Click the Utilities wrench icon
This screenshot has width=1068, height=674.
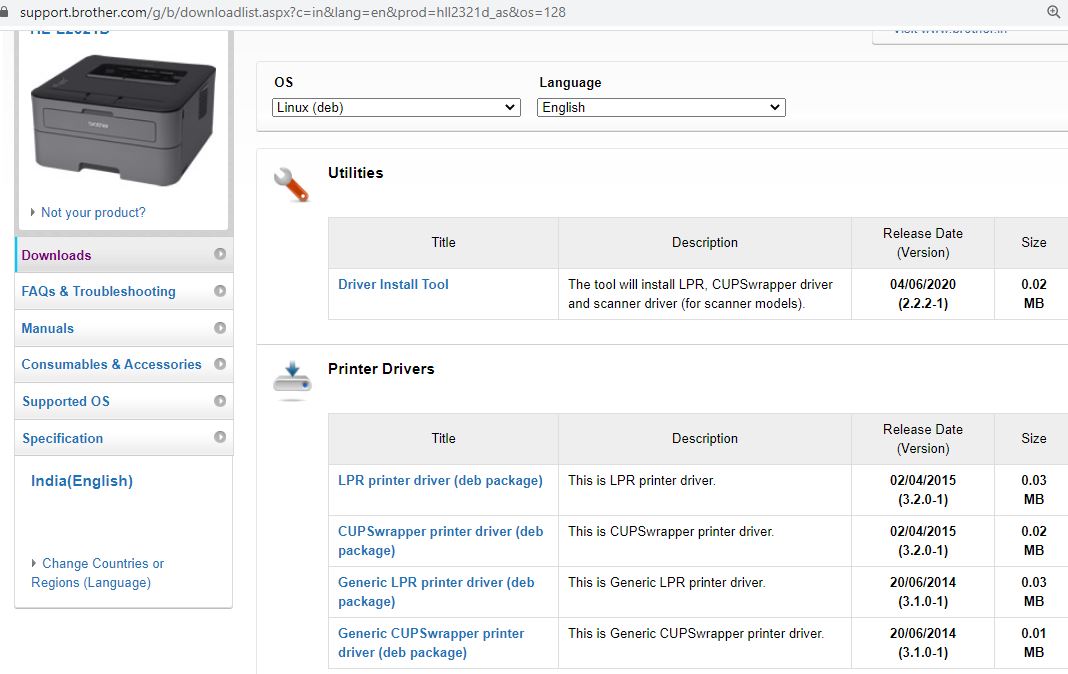click(x=291, y=183)
